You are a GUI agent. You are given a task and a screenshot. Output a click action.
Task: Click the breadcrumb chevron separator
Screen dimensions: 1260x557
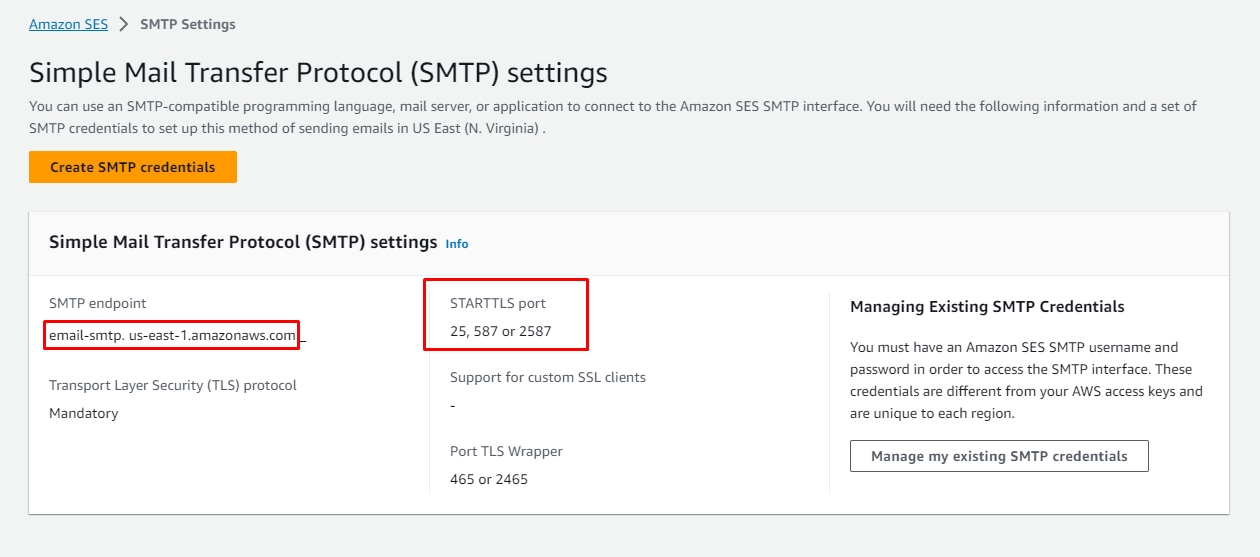click(x=124, y=24)
